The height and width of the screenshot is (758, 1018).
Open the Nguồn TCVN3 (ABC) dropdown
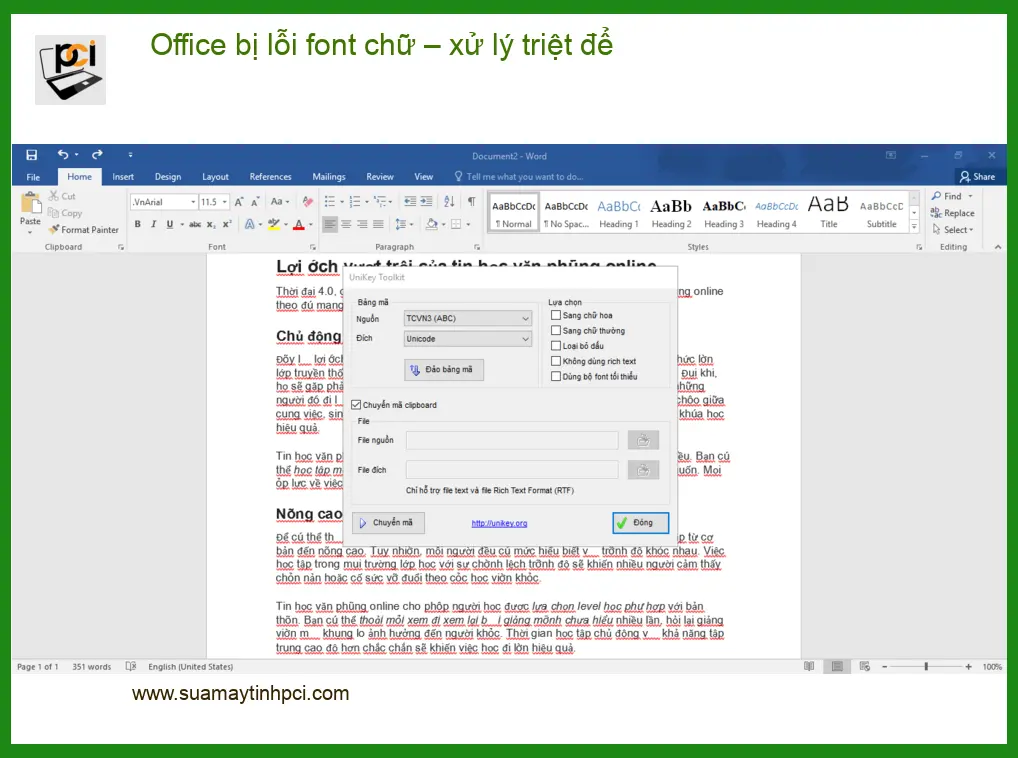tap(467, 319)
